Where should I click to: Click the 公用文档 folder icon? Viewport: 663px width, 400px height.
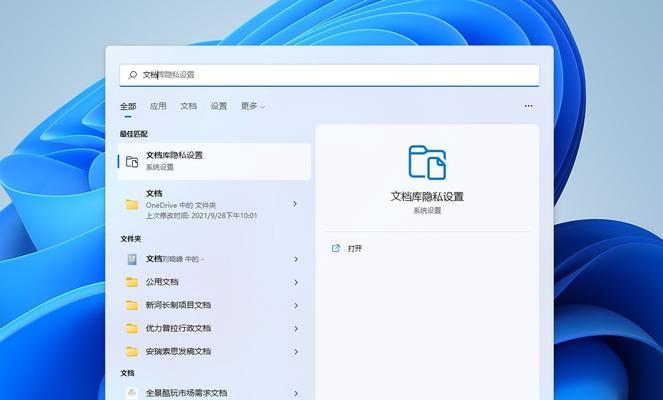(x=132, y=282)
